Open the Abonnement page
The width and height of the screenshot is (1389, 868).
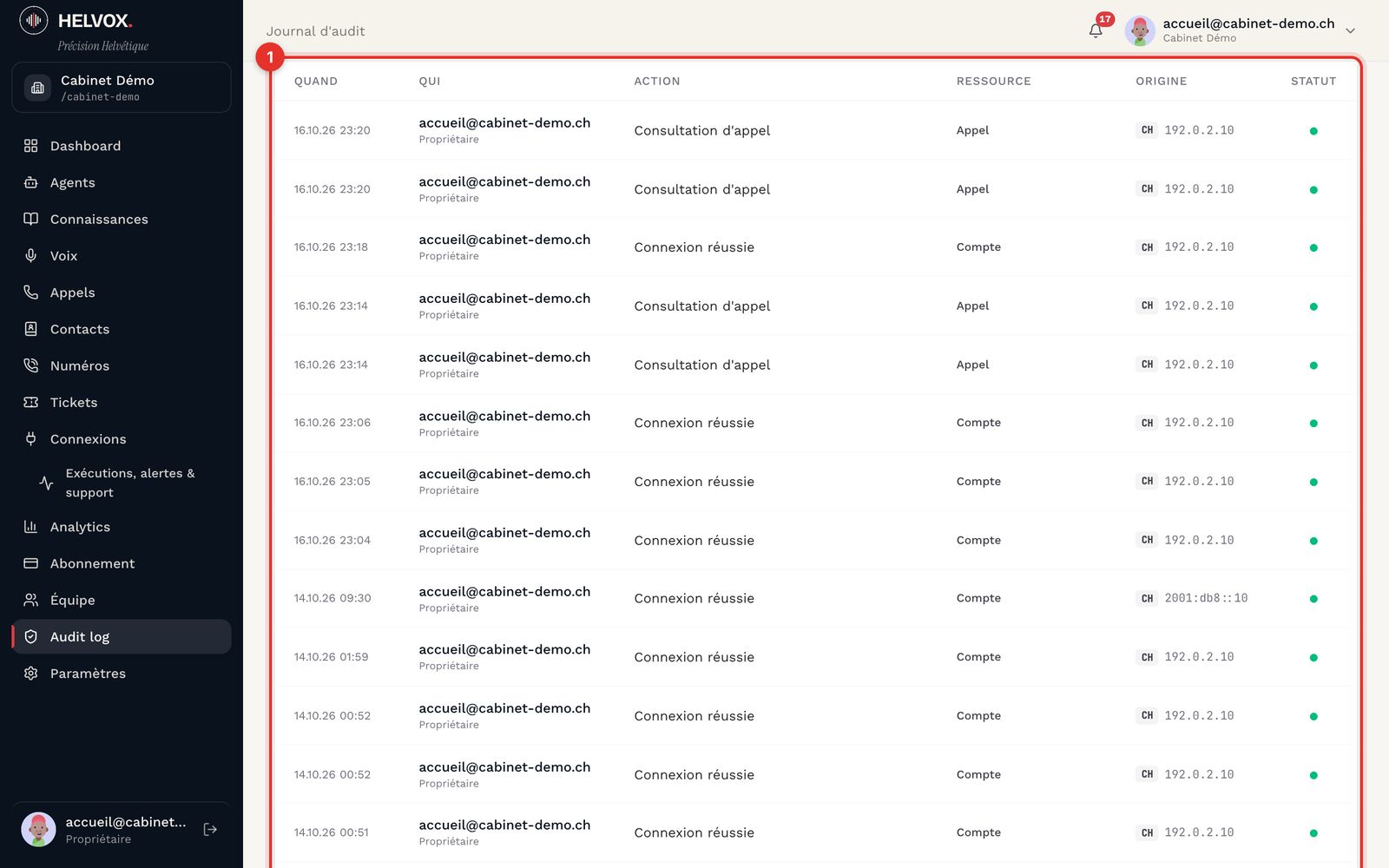(122, 563)
